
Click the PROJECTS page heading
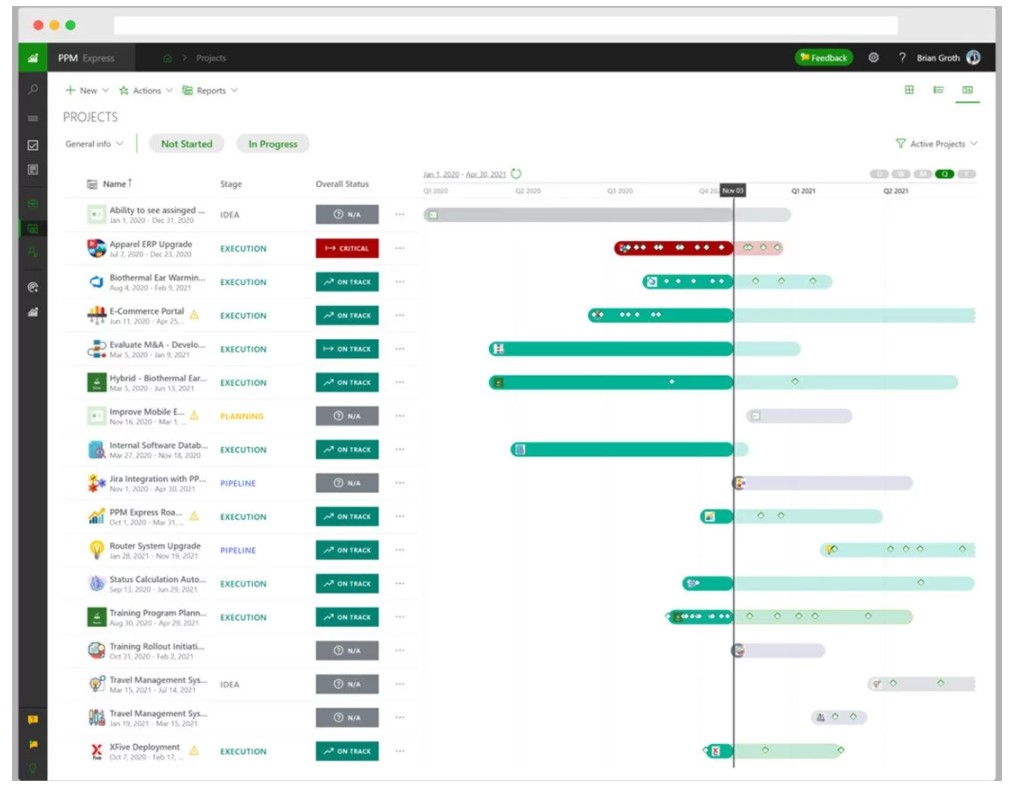[x=90, y=117]
